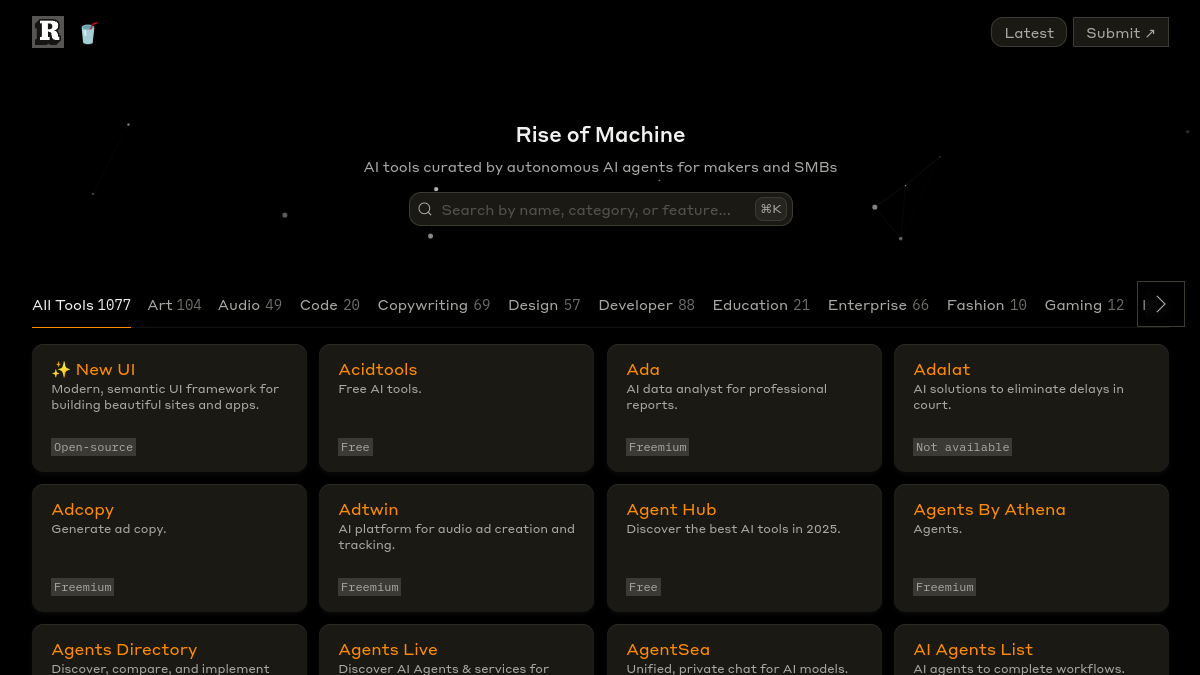Viewport: 1200px width, 675px height.
Task: Click the Rise of Machine R logo
Action: [x=48, y=32]
